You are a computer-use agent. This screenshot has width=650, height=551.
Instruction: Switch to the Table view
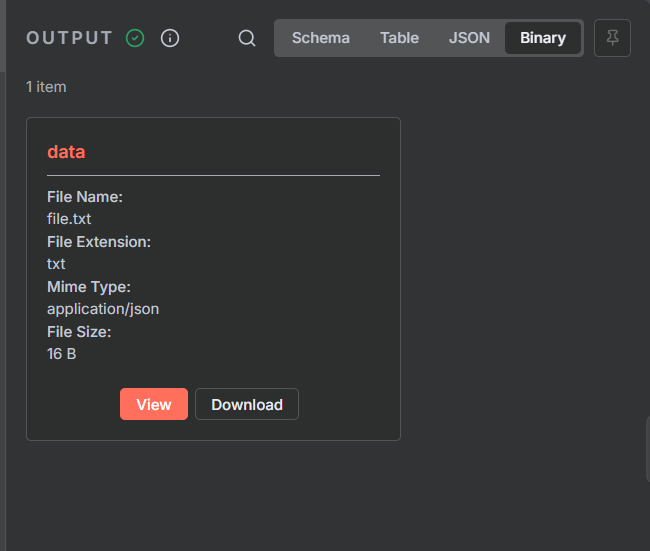[399, 38]
